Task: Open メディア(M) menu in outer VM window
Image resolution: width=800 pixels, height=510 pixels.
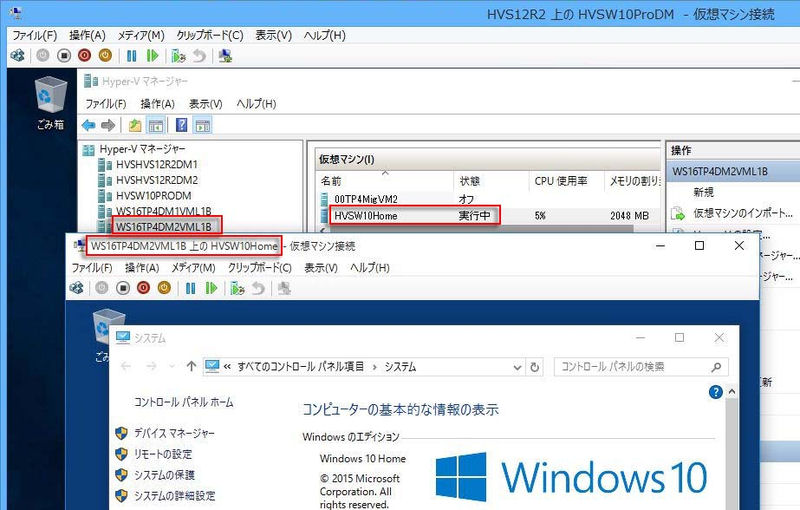Action: (x=141, y=35)
